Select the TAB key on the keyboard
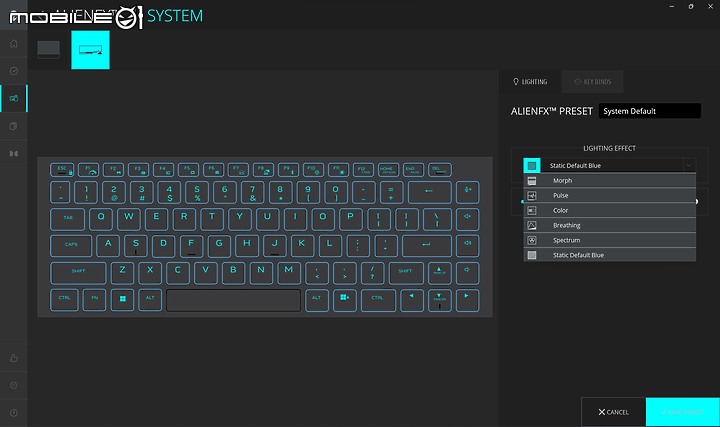Screen dimensions: 720x427 68,219
